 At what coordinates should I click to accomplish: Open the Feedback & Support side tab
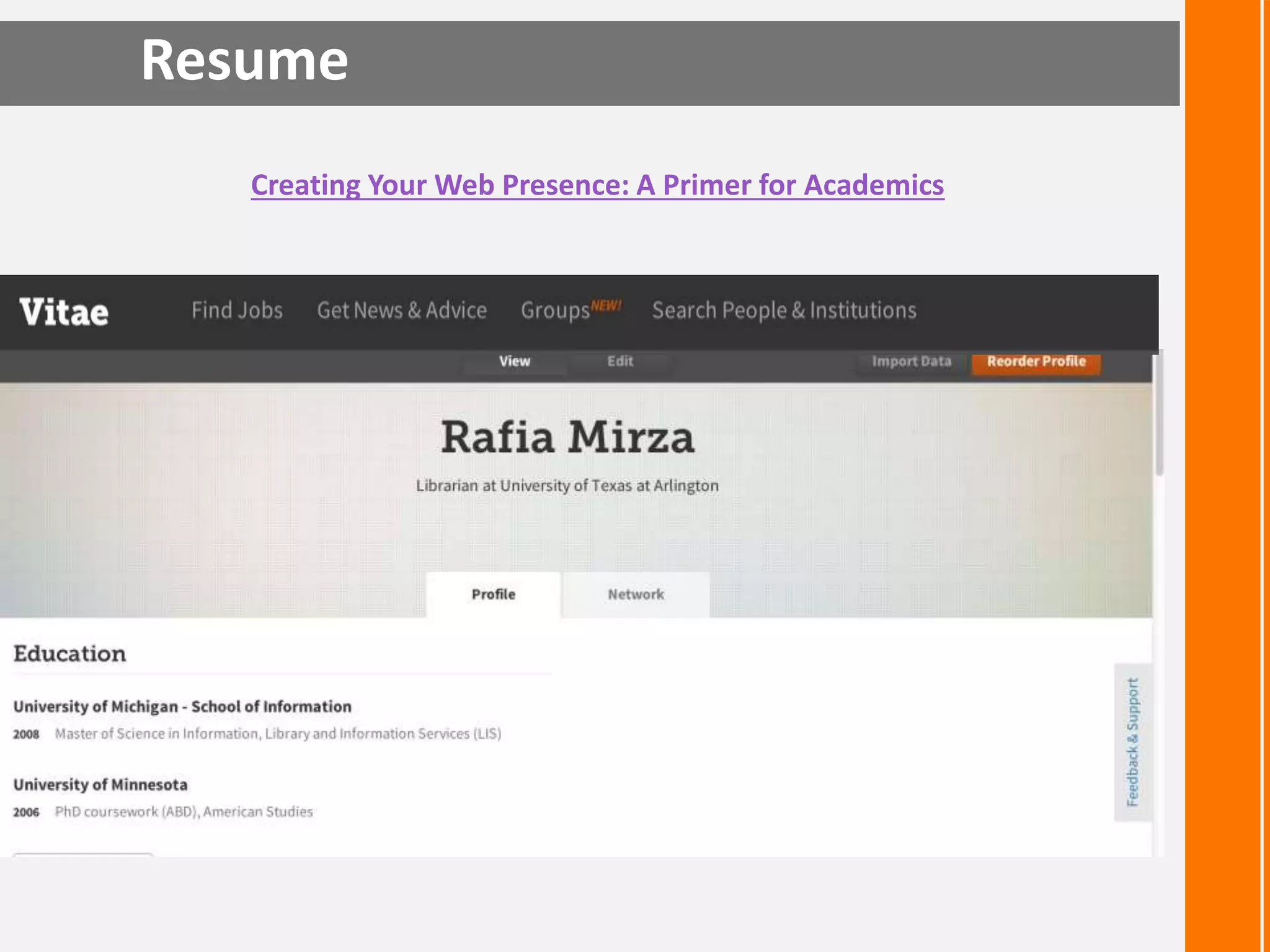1133,742
